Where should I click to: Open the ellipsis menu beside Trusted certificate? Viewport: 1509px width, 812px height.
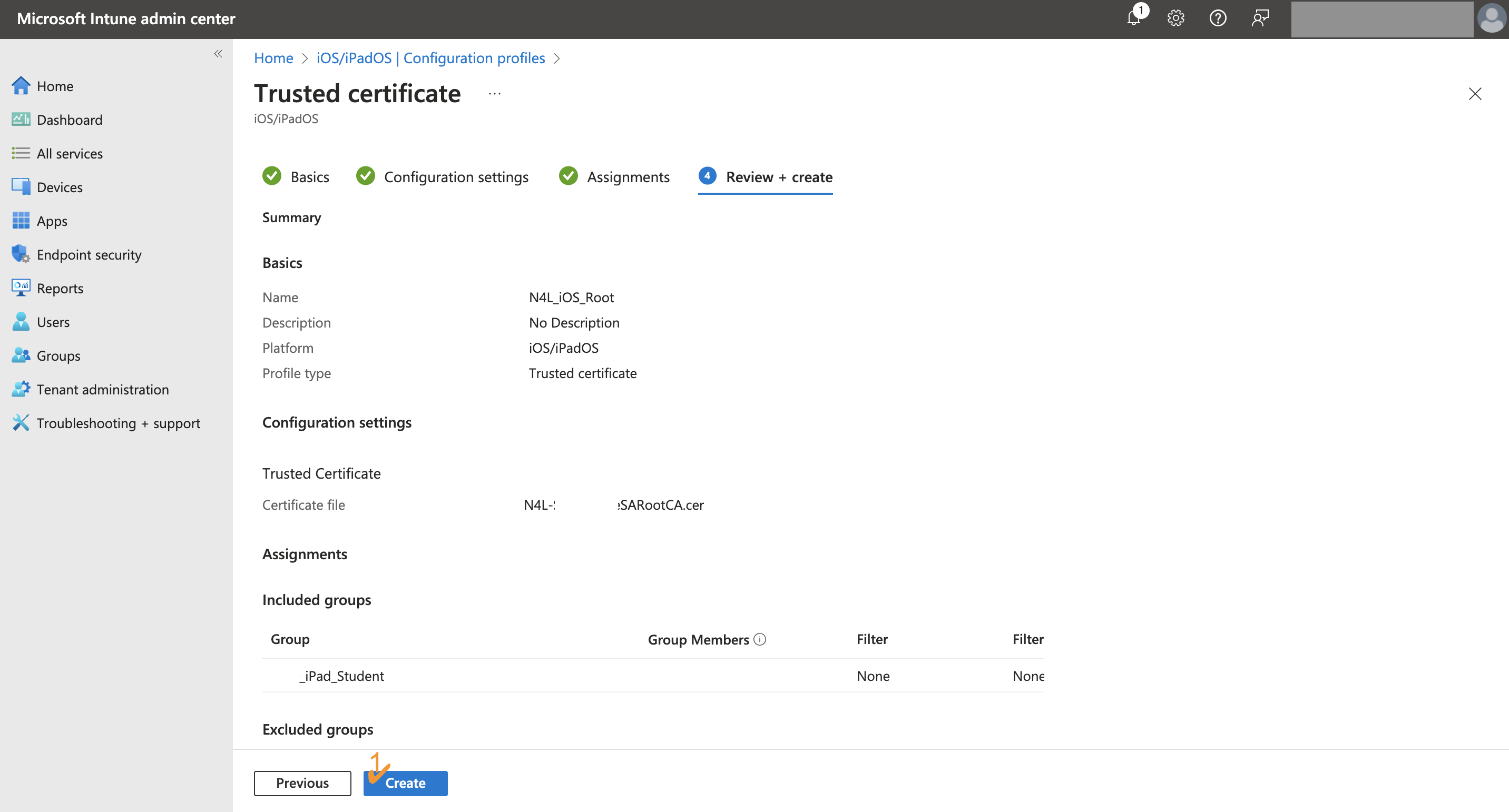click(494, 93)
